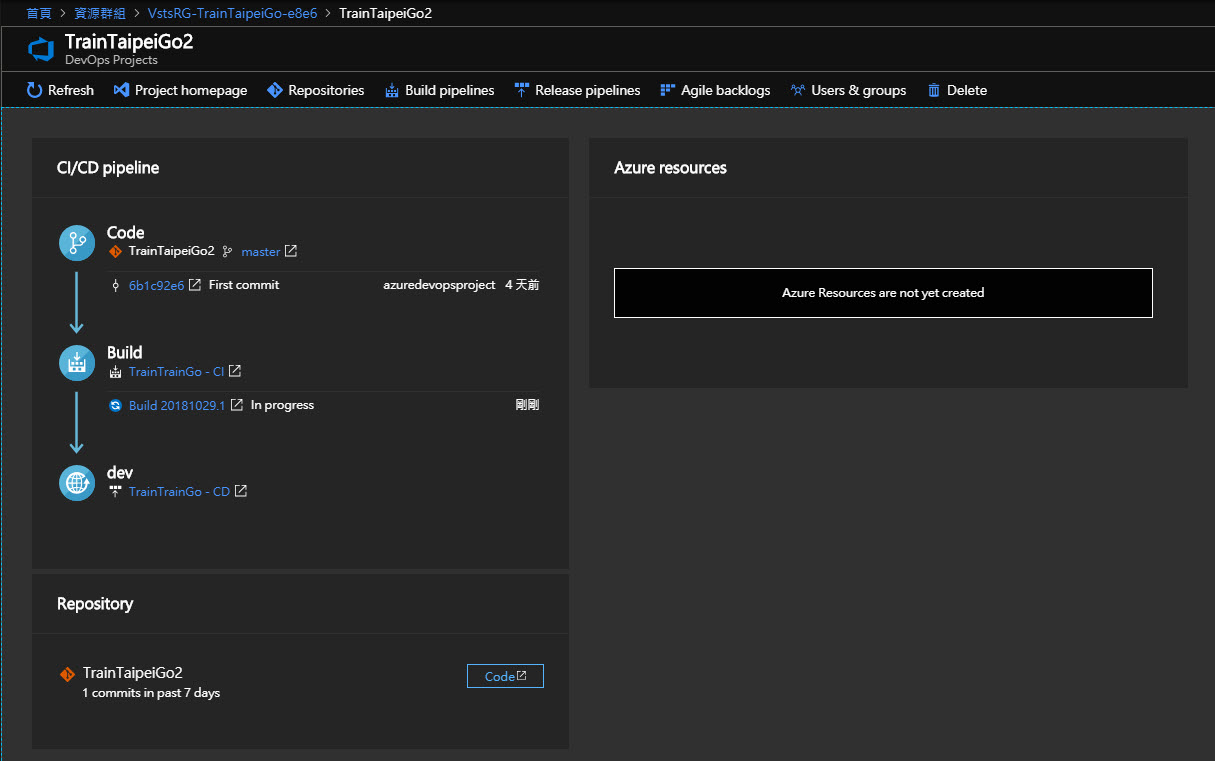Open the master branch link
This screenshot has width=1215, height=761.
tap(261, 252)
